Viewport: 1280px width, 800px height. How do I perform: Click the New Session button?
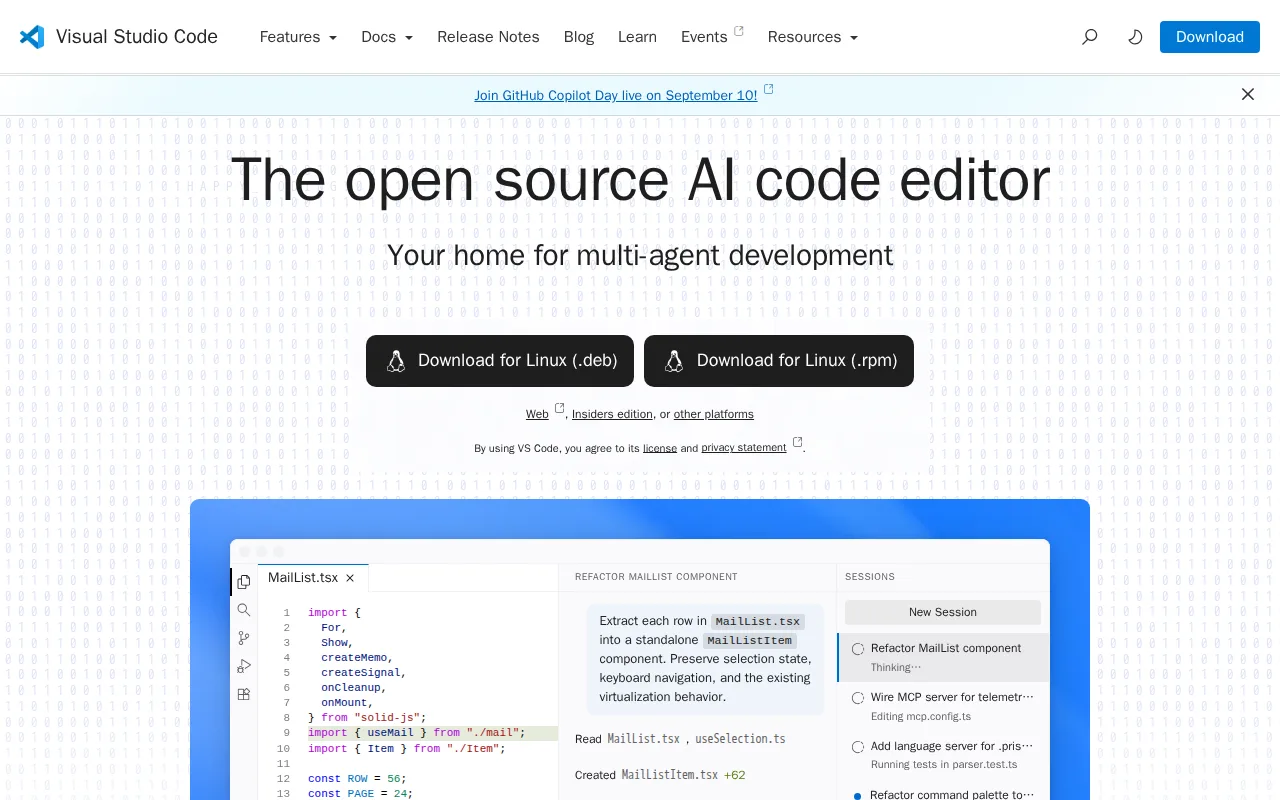point(943,612)
